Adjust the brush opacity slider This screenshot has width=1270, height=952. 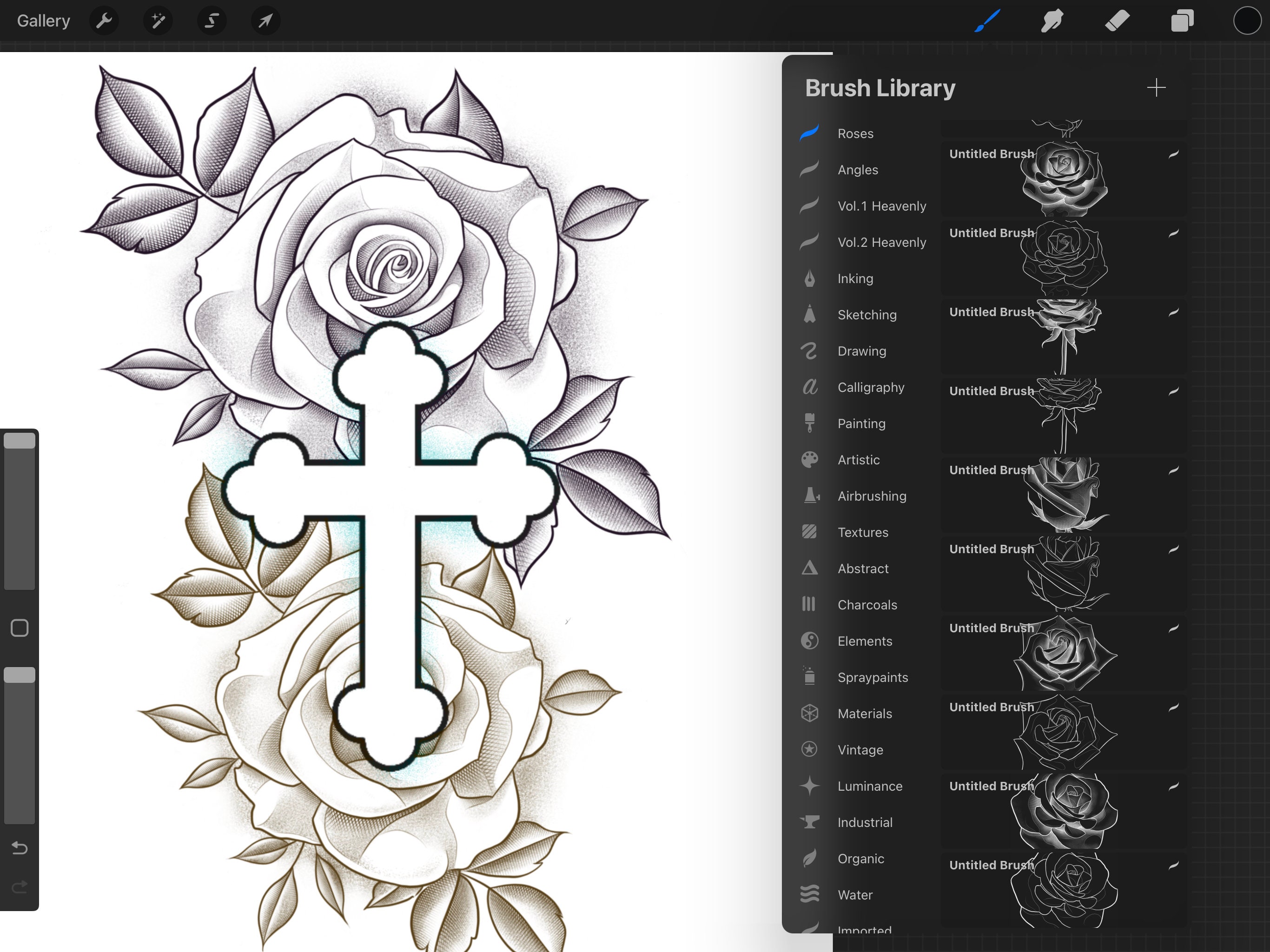pyautogui.click(x=20, y=745)
